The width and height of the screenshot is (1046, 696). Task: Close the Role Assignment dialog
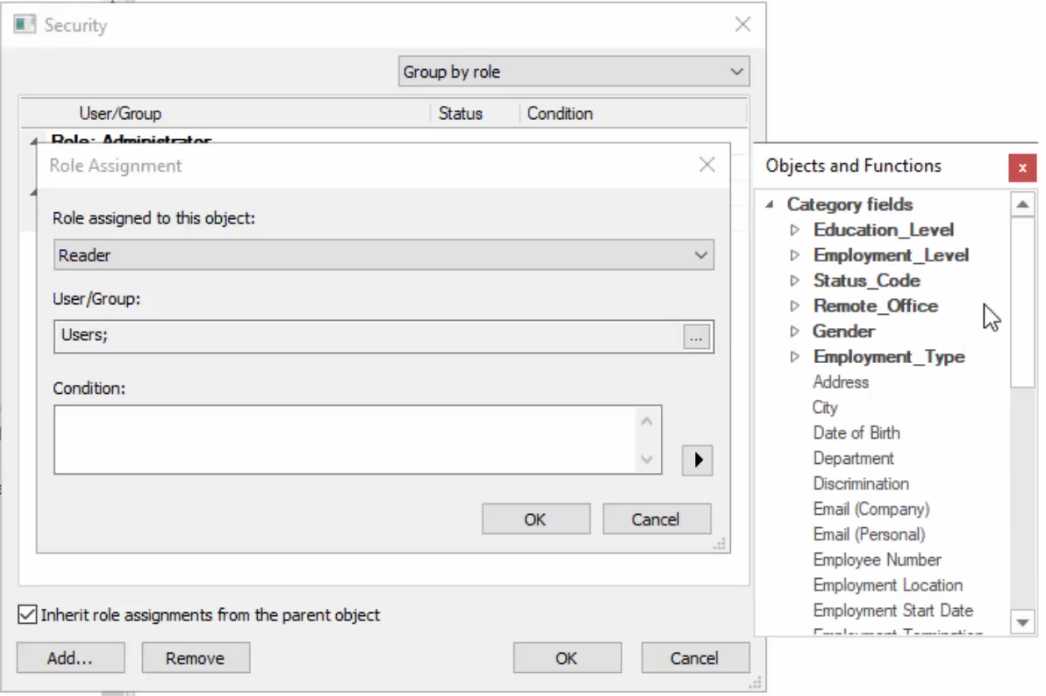[x=707, y=165]
